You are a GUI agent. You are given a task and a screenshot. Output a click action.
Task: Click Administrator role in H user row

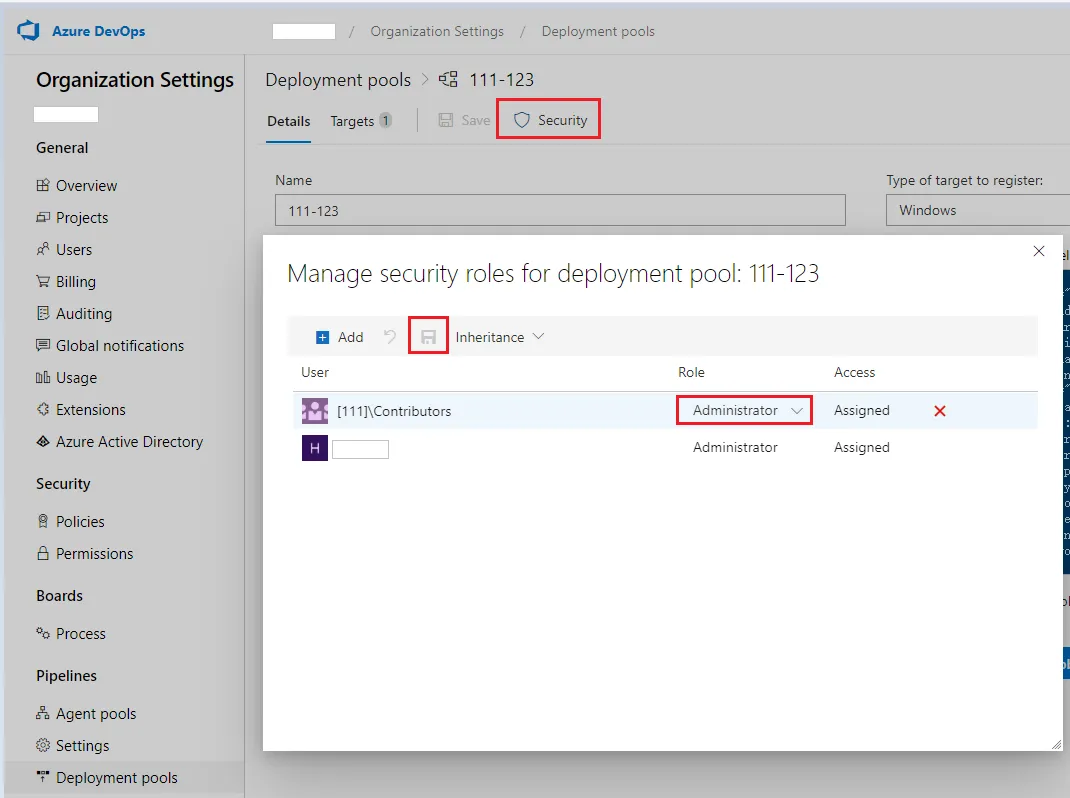click(x=735, y=448)
